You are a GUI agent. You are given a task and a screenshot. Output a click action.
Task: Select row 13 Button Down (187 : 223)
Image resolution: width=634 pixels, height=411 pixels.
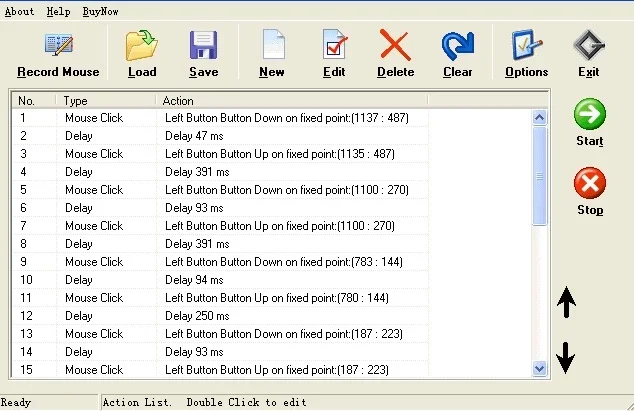(220, 334)
